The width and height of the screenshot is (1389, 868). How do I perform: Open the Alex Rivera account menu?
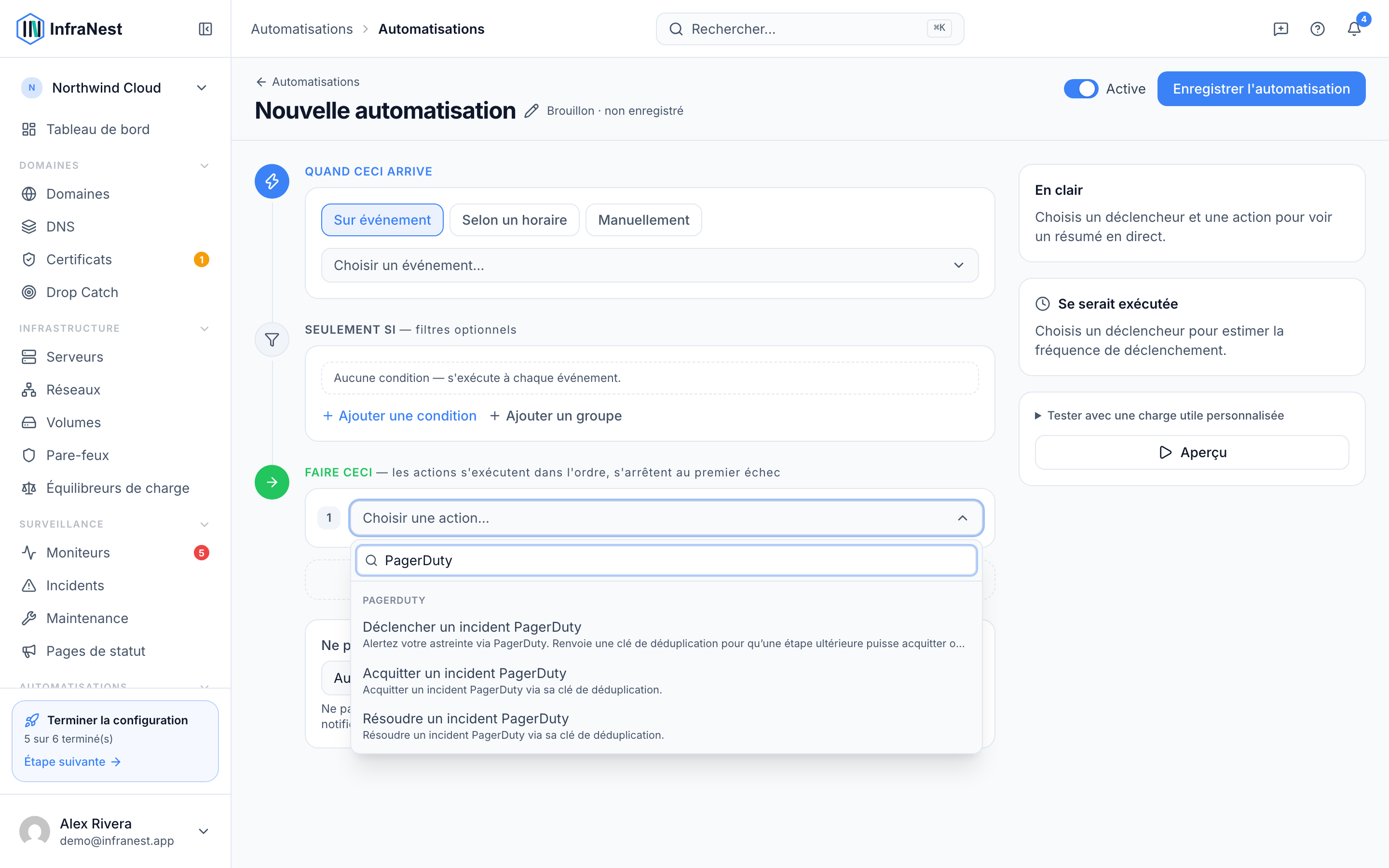[x=115, y=831]
